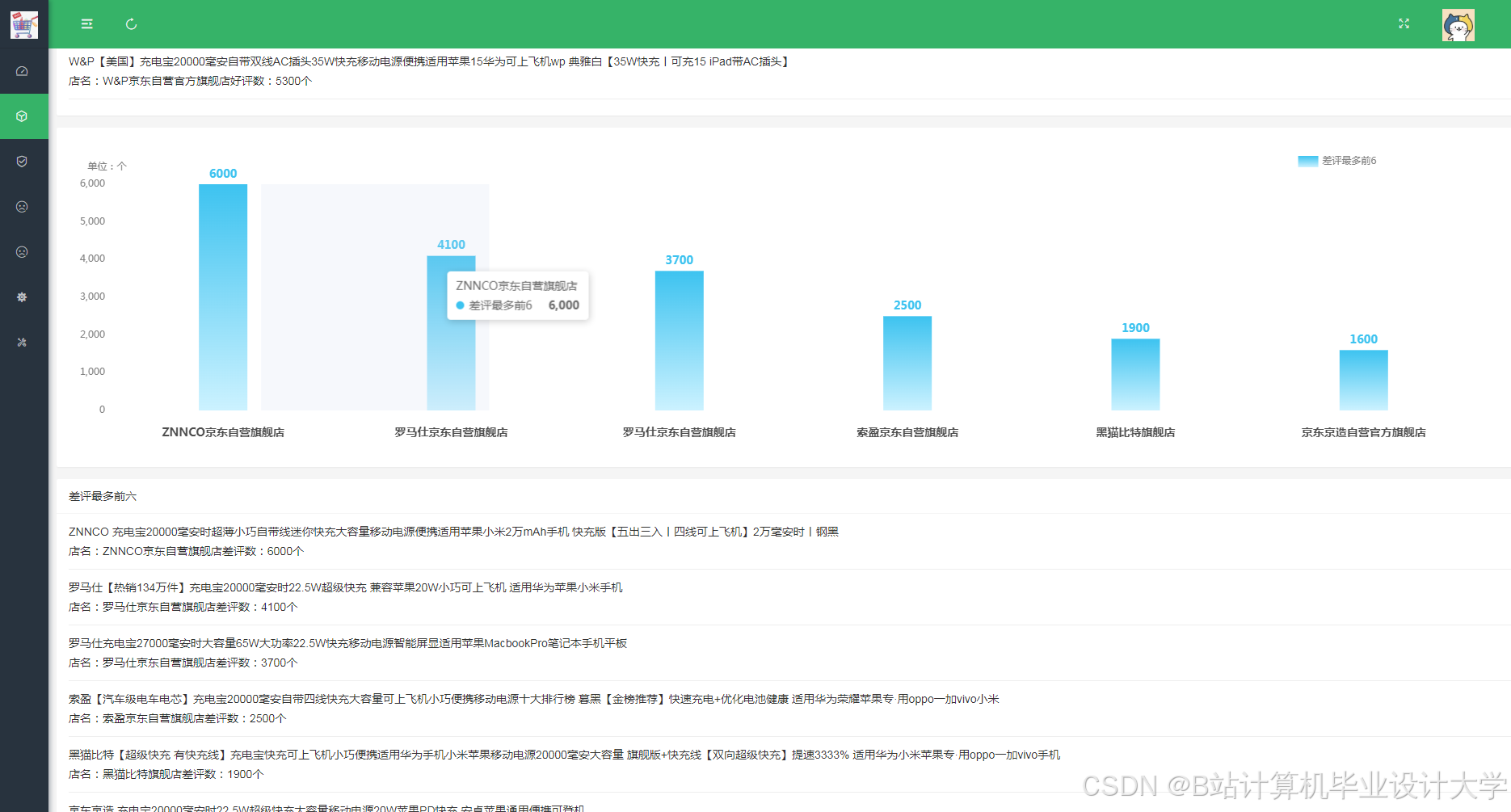Click the 3,000 y-axis tick label

92,297
